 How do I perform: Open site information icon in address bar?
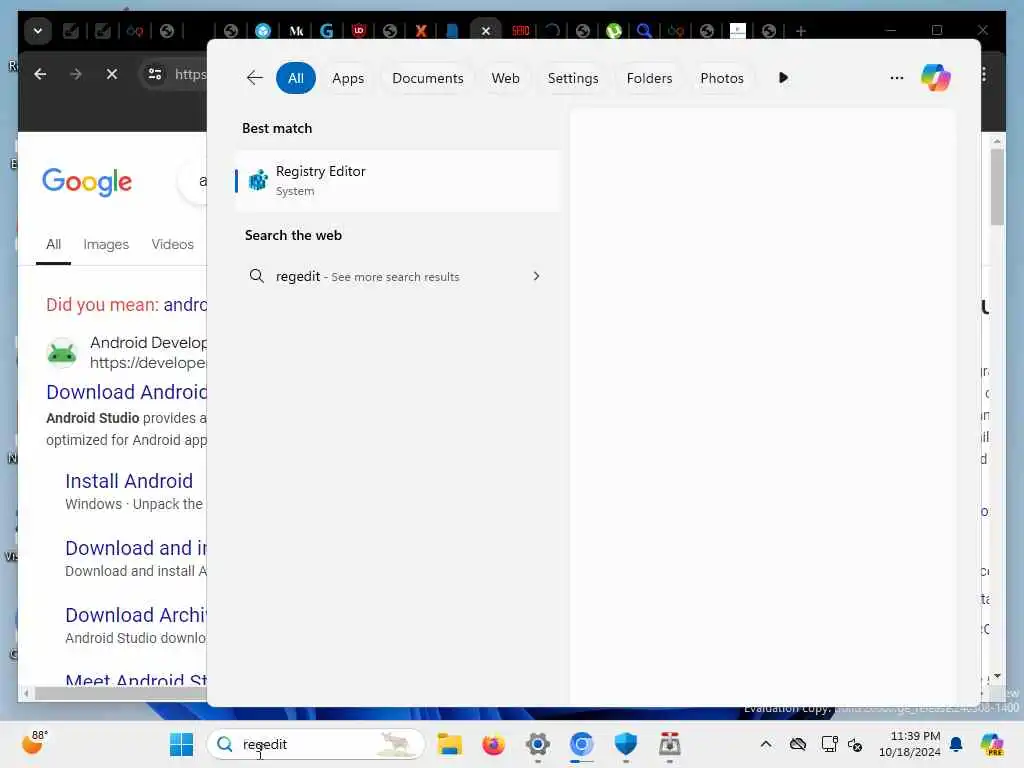click(x=155, y=74)
